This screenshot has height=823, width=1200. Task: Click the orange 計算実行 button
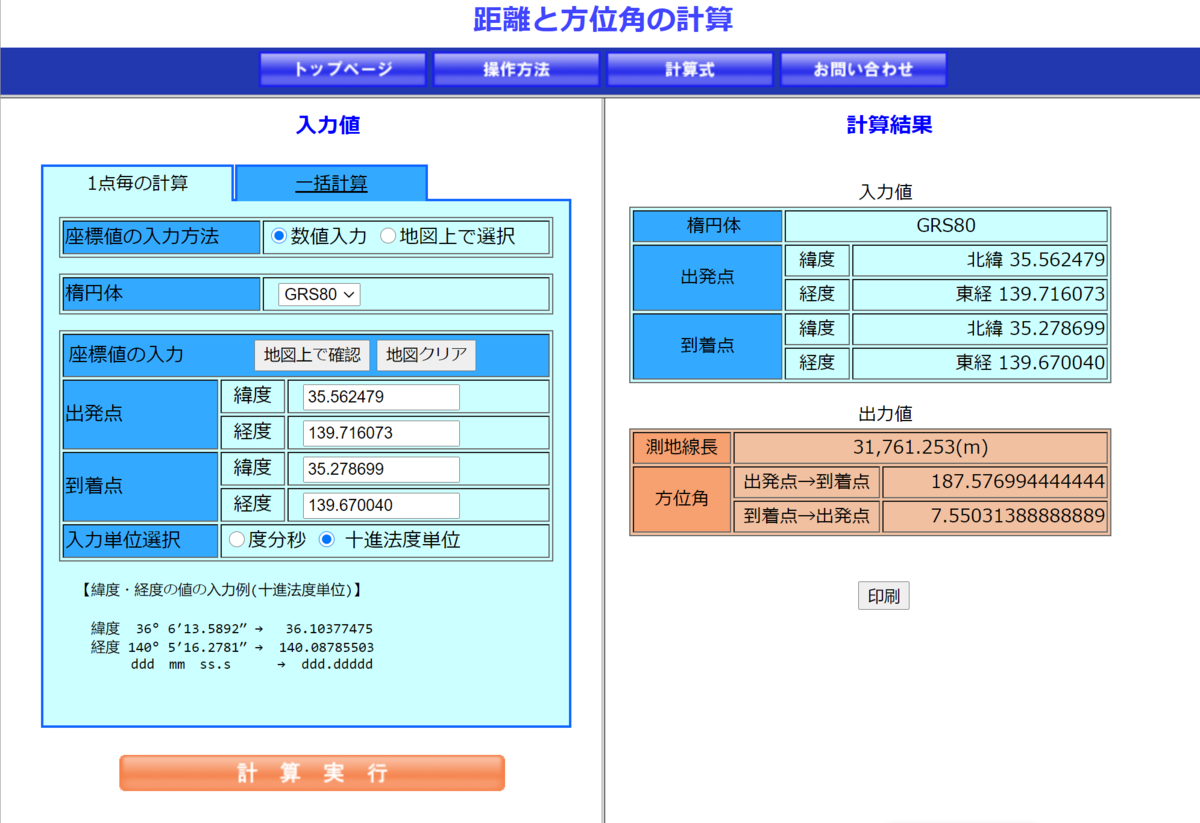(312, 773)
